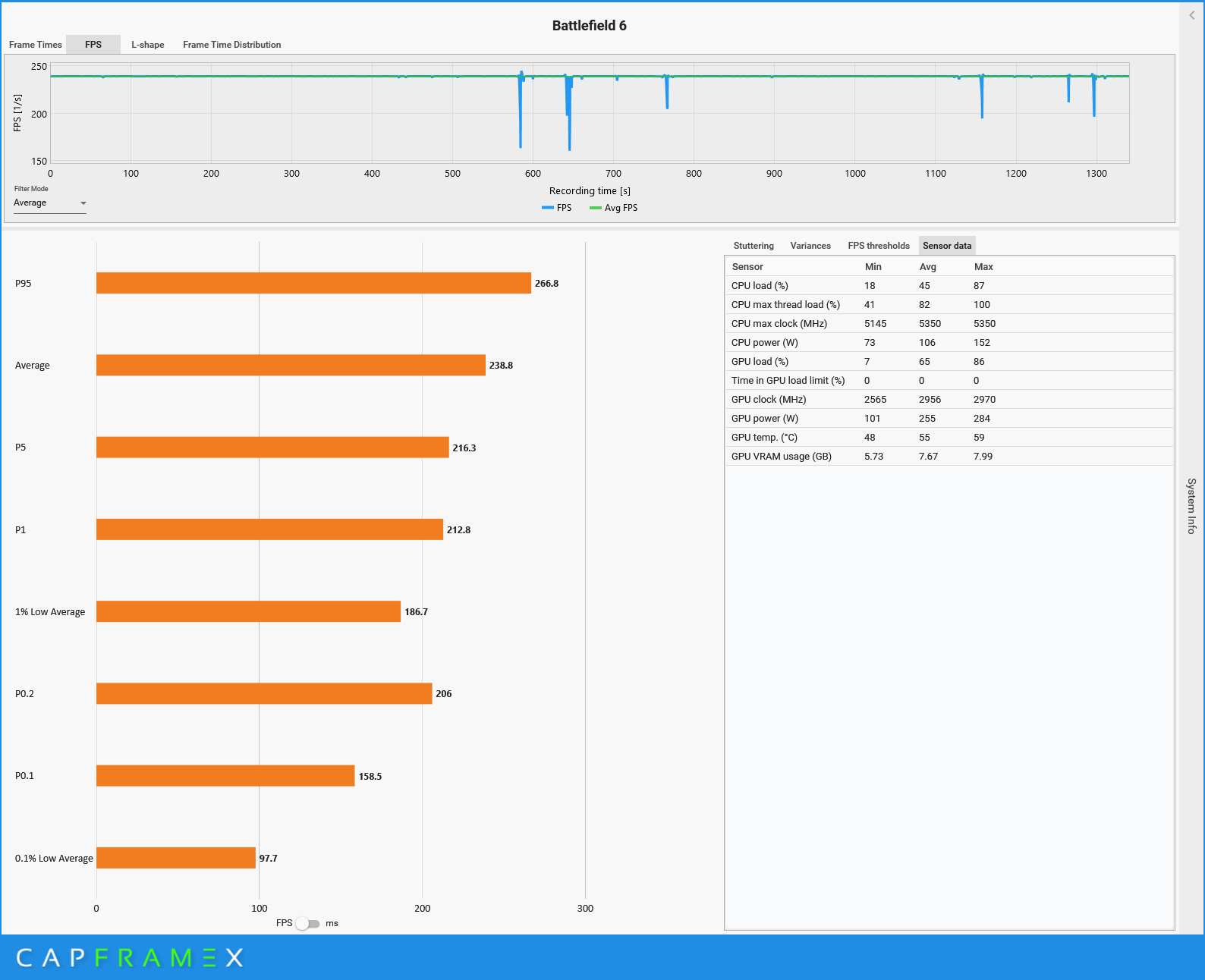Click the collapse chevron at top right
Viewport: 1205px width, 980px height.
coord(1191,15)
